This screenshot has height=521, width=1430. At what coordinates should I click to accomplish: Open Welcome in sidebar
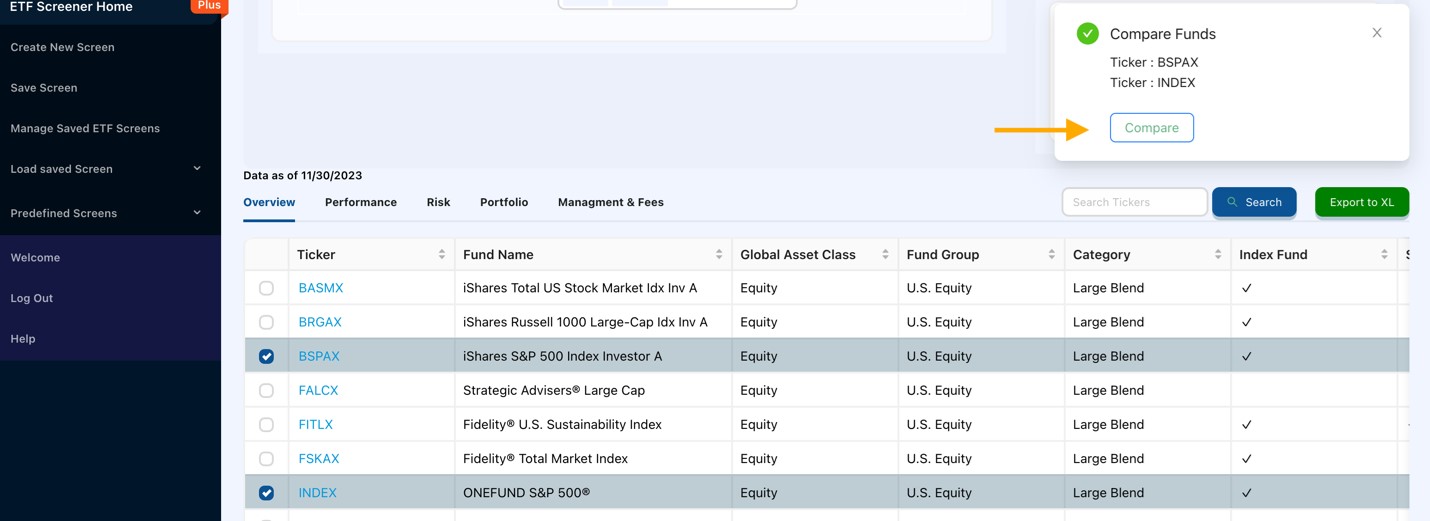35,258
